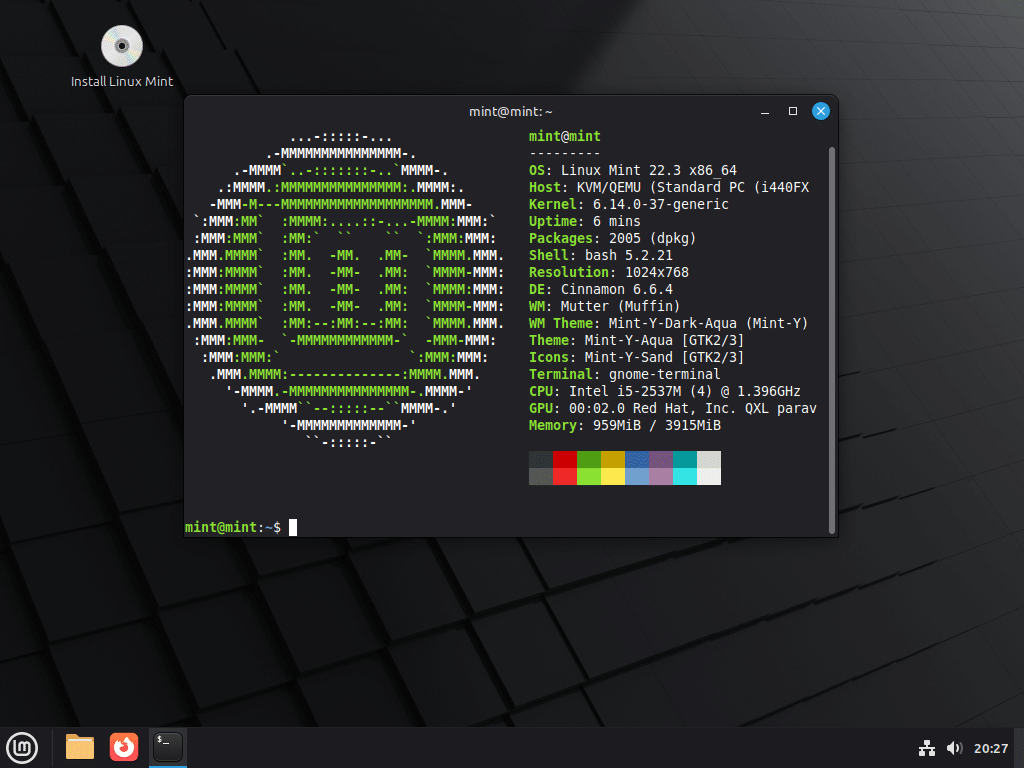This screenshot has height=768, width=1024.
Task: Click the Linux Mint ASCII logo art
Action: [345, 290]
